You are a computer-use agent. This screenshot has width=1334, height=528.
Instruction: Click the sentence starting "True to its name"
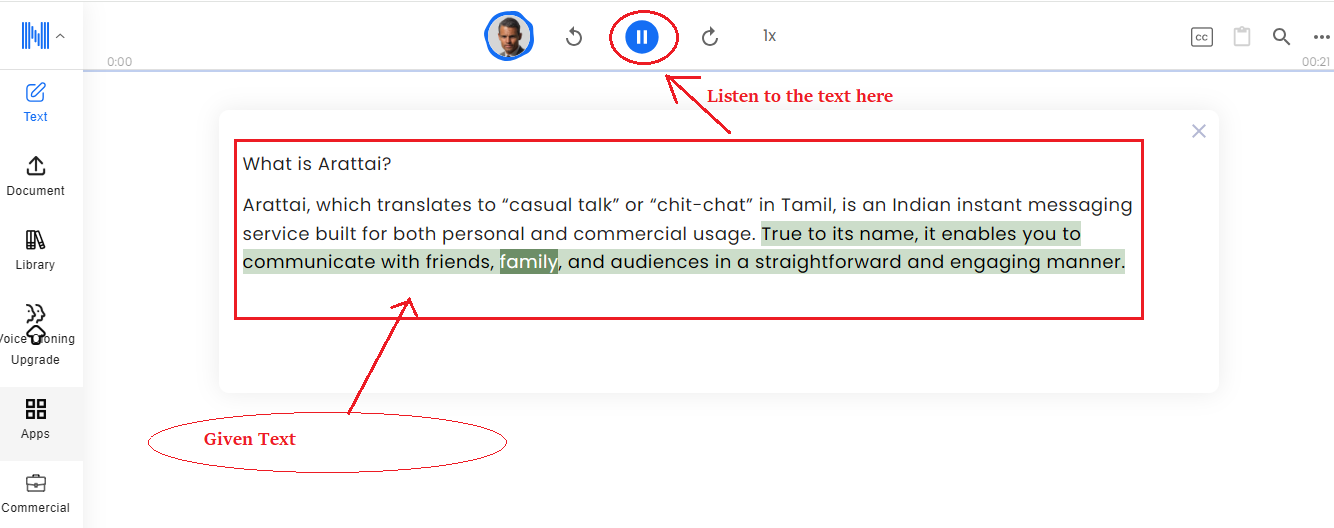point(684,248)
